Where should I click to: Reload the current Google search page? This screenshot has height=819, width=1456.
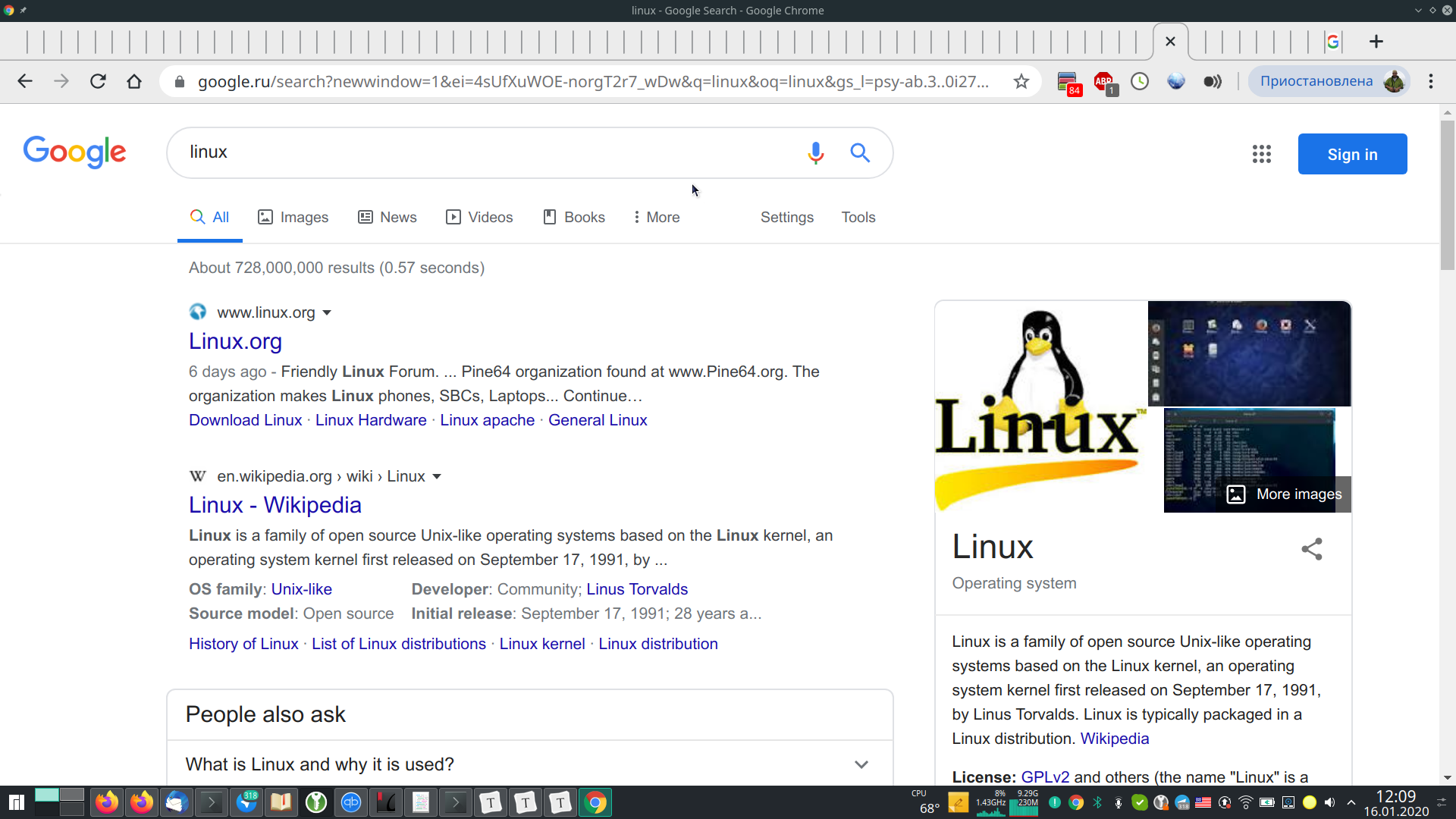click(x=98, y=81)
